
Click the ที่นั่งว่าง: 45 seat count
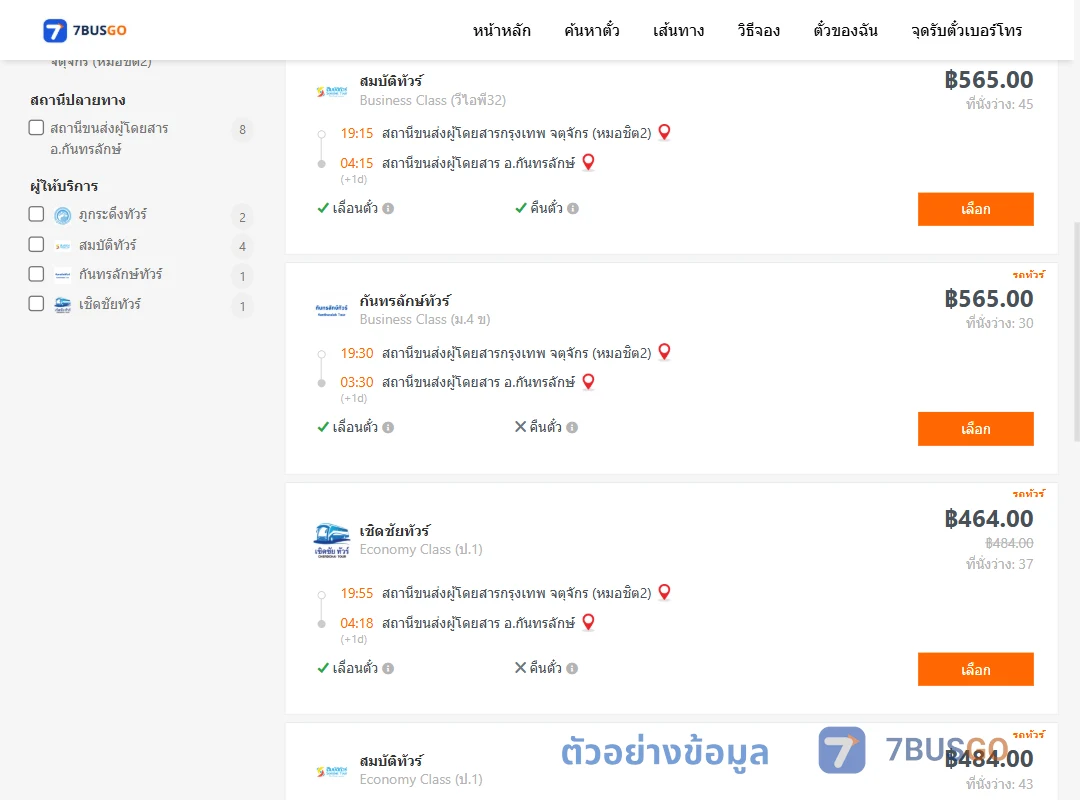pos(999,104)
